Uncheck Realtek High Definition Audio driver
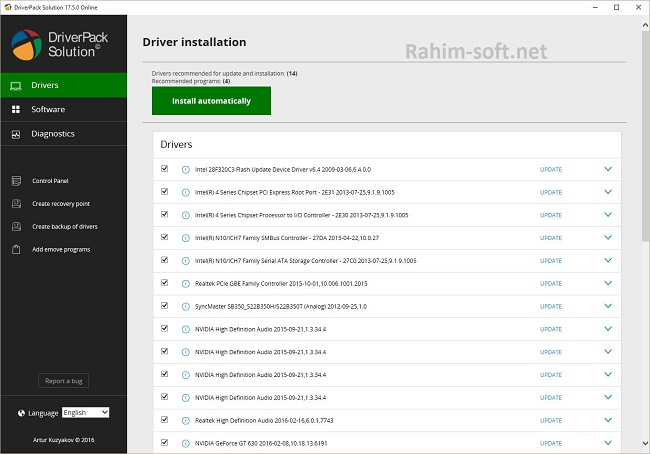This screenshot has height=454, width=650. pos(165,420)
